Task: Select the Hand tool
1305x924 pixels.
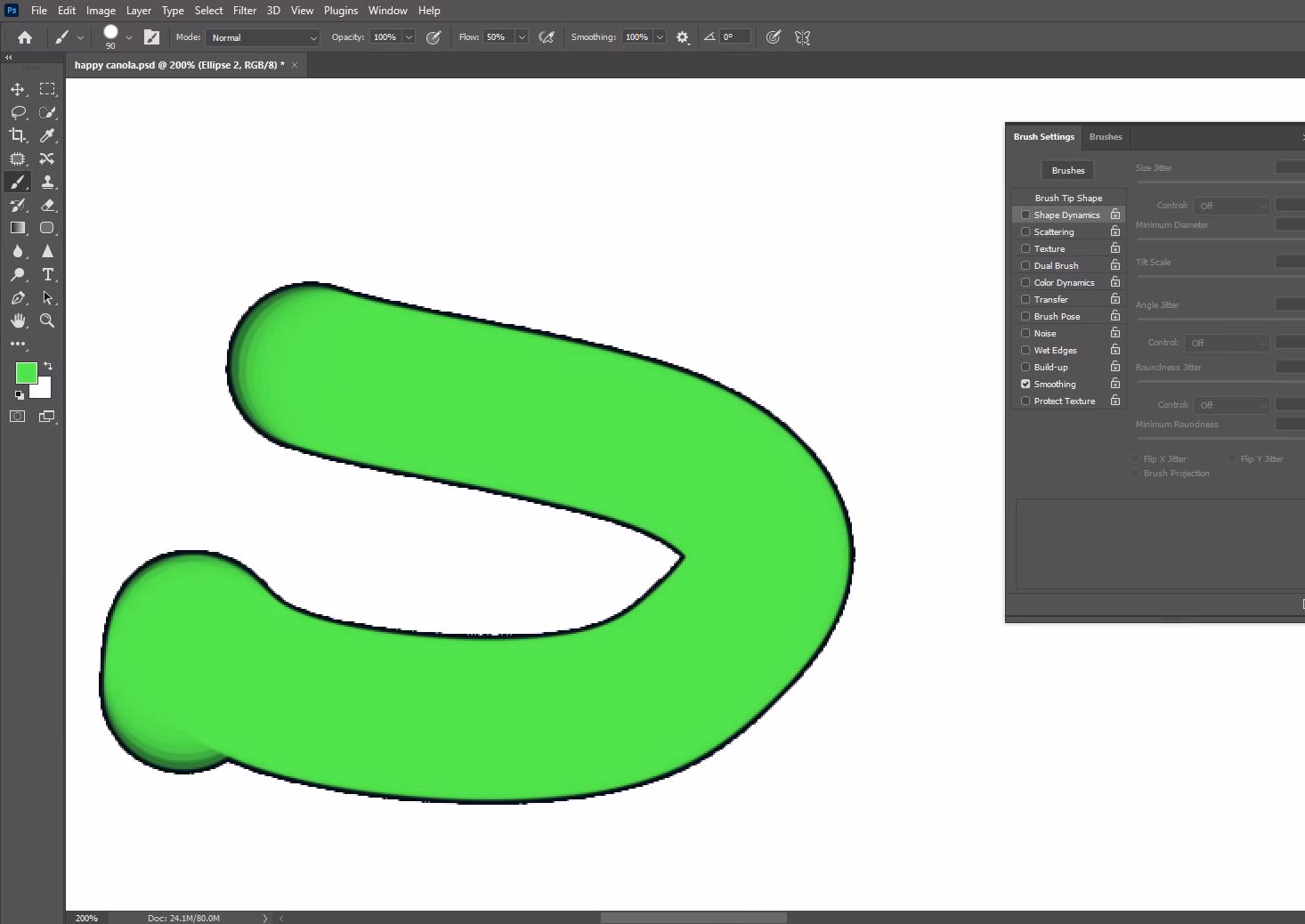Action: point(17,320)
